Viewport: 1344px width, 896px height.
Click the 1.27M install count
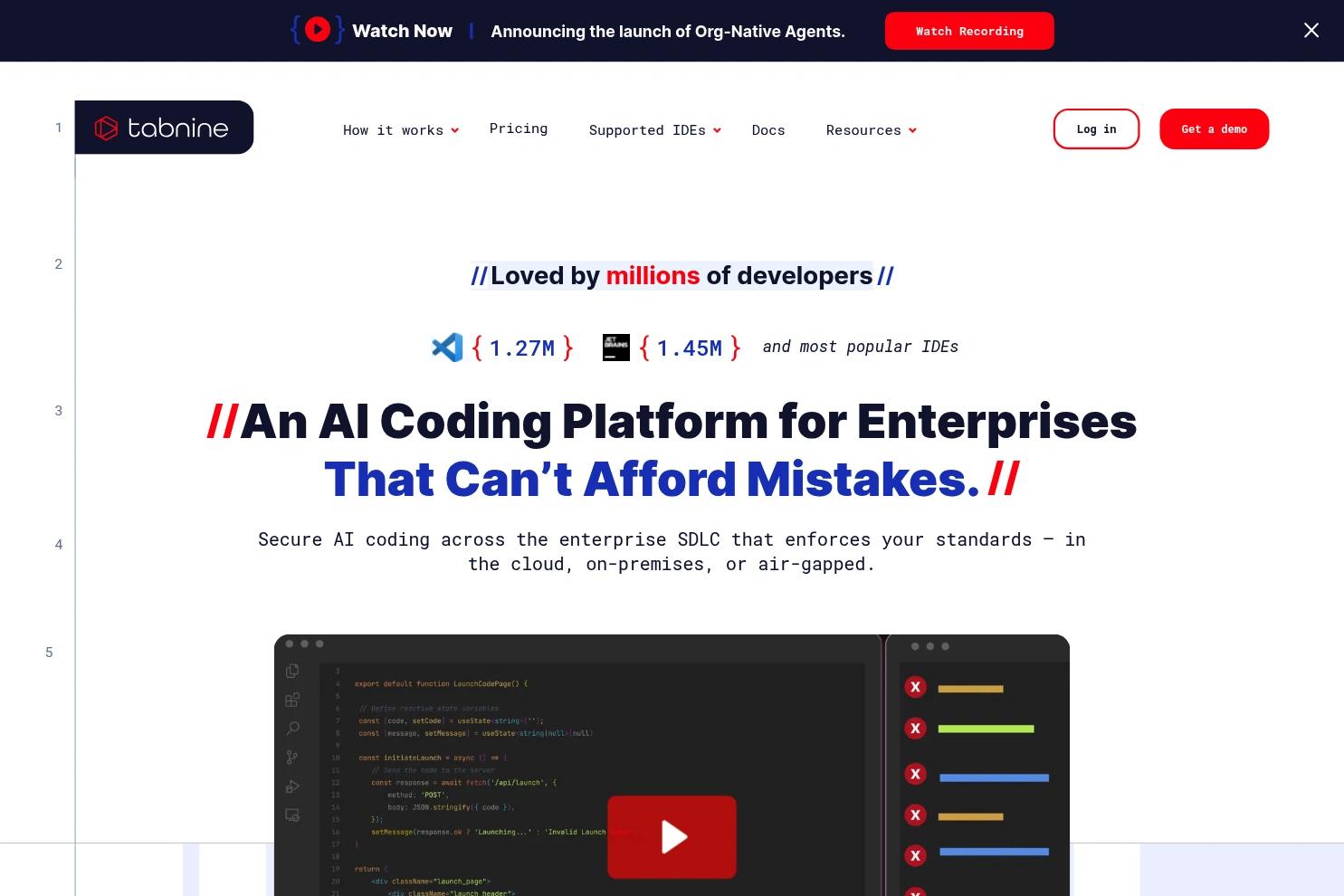pyautogui.click(x=522, y=348)
